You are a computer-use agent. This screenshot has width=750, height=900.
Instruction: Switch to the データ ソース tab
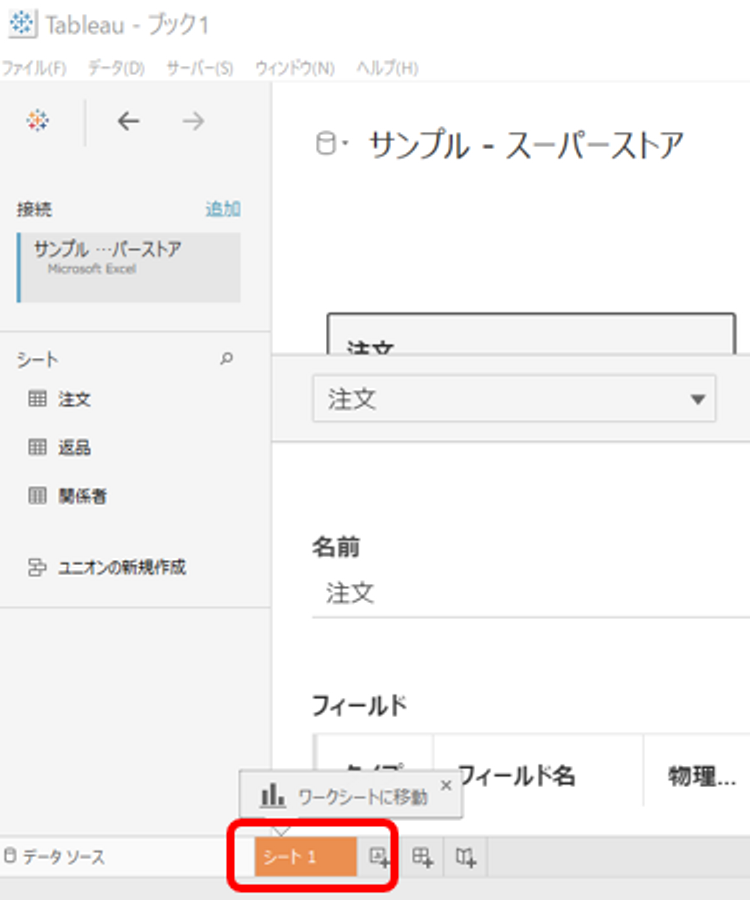[55, 857]
